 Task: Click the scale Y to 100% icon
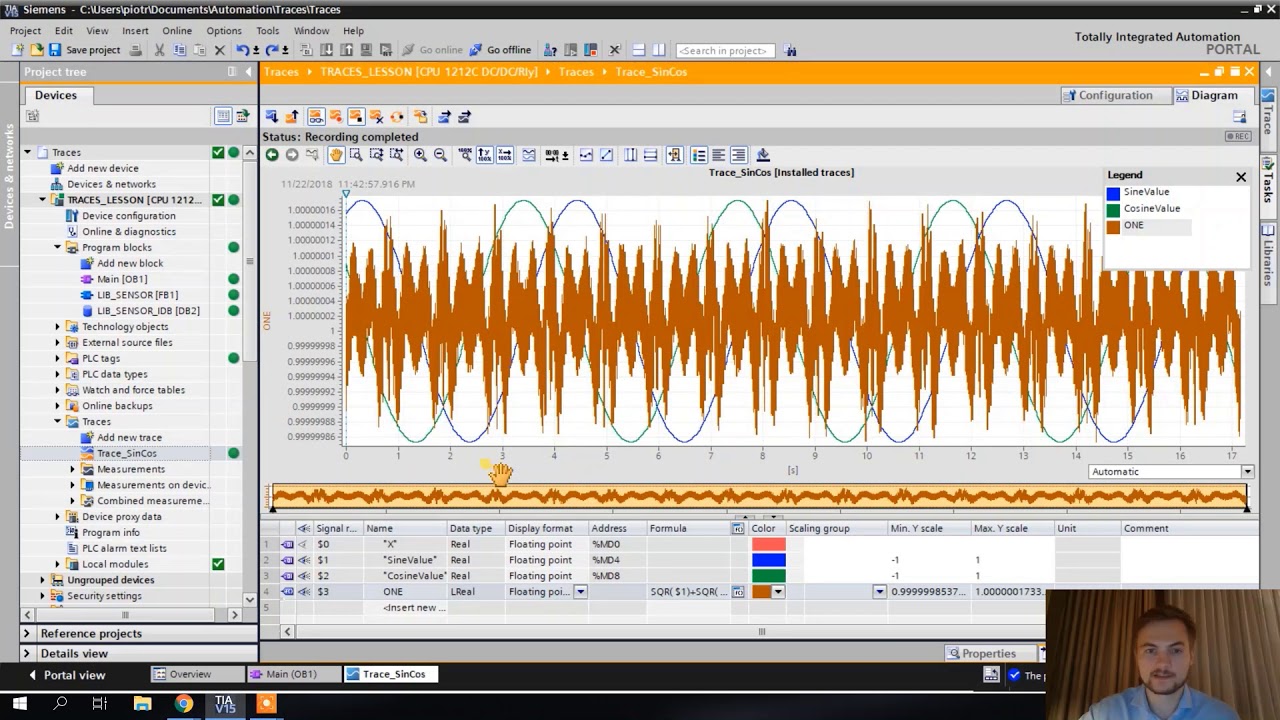click(484, 155)
